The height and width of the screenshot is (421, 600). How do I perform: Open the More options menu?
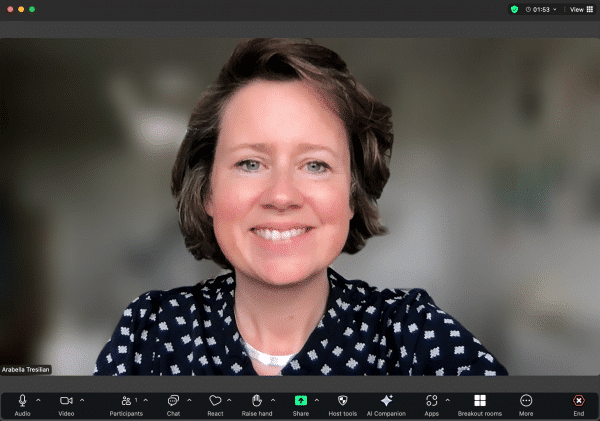pos(526,401)
